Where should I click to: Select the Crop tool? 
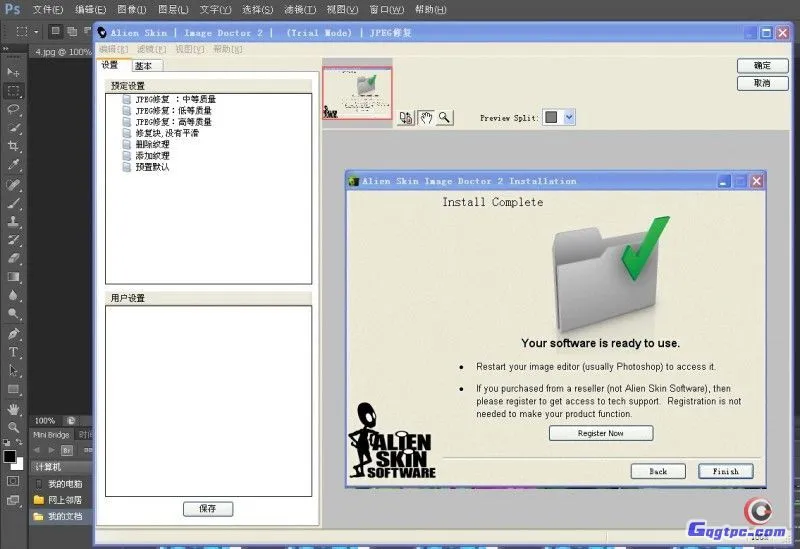pyautogui.click(x=13, y=146)
